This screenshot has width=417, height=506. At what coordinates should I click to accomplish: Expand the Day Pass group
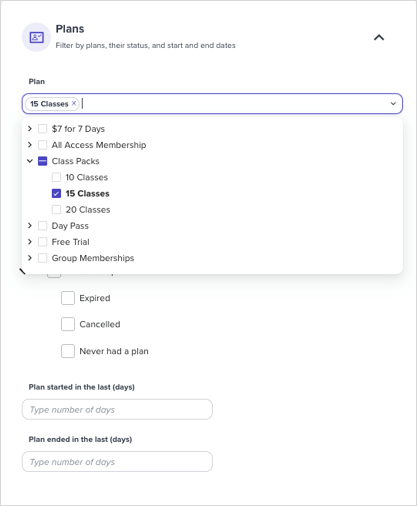[30, 226]
